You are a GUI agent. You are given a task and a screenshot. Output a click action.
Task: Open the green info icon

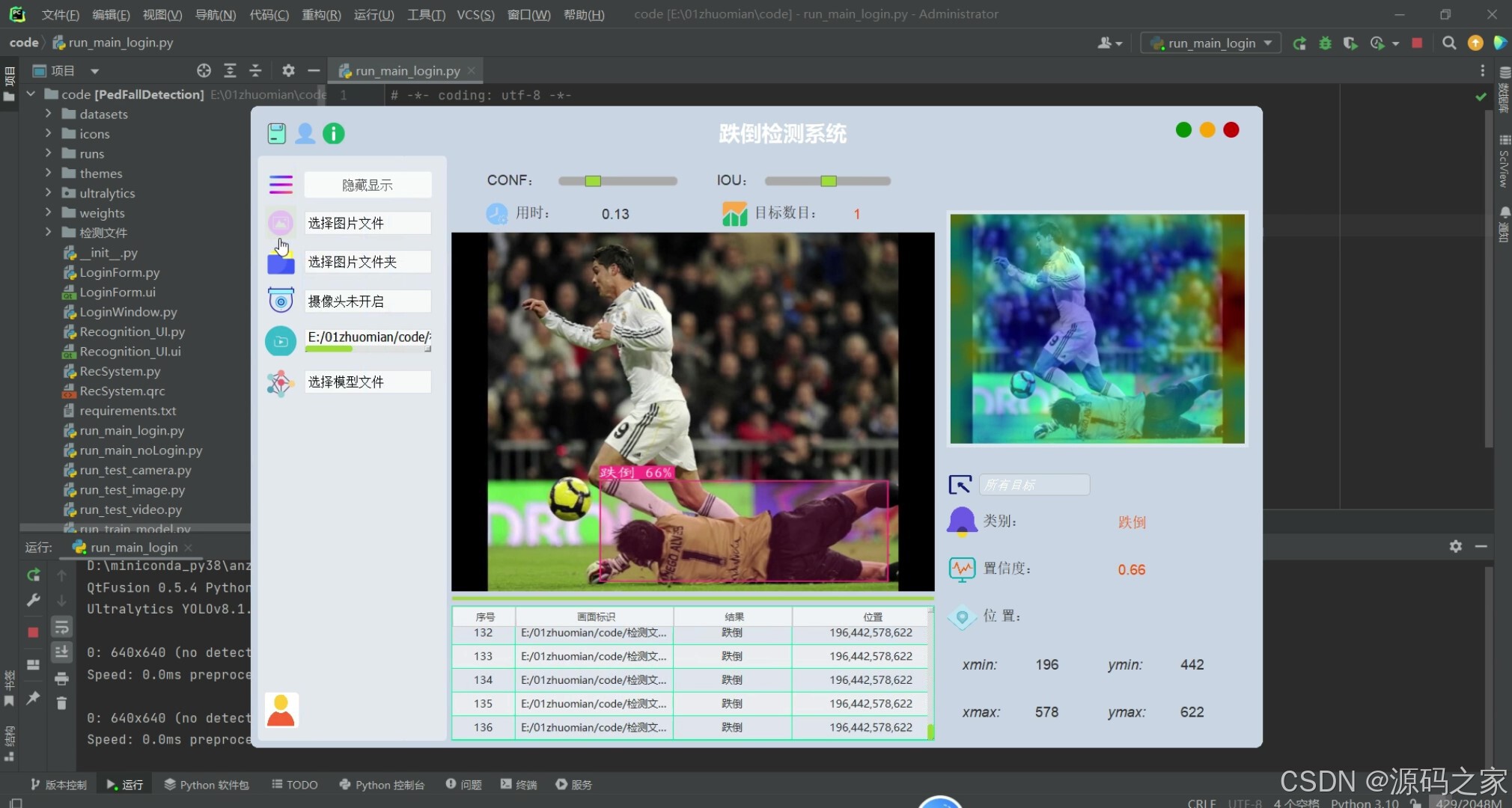point(333,134)
